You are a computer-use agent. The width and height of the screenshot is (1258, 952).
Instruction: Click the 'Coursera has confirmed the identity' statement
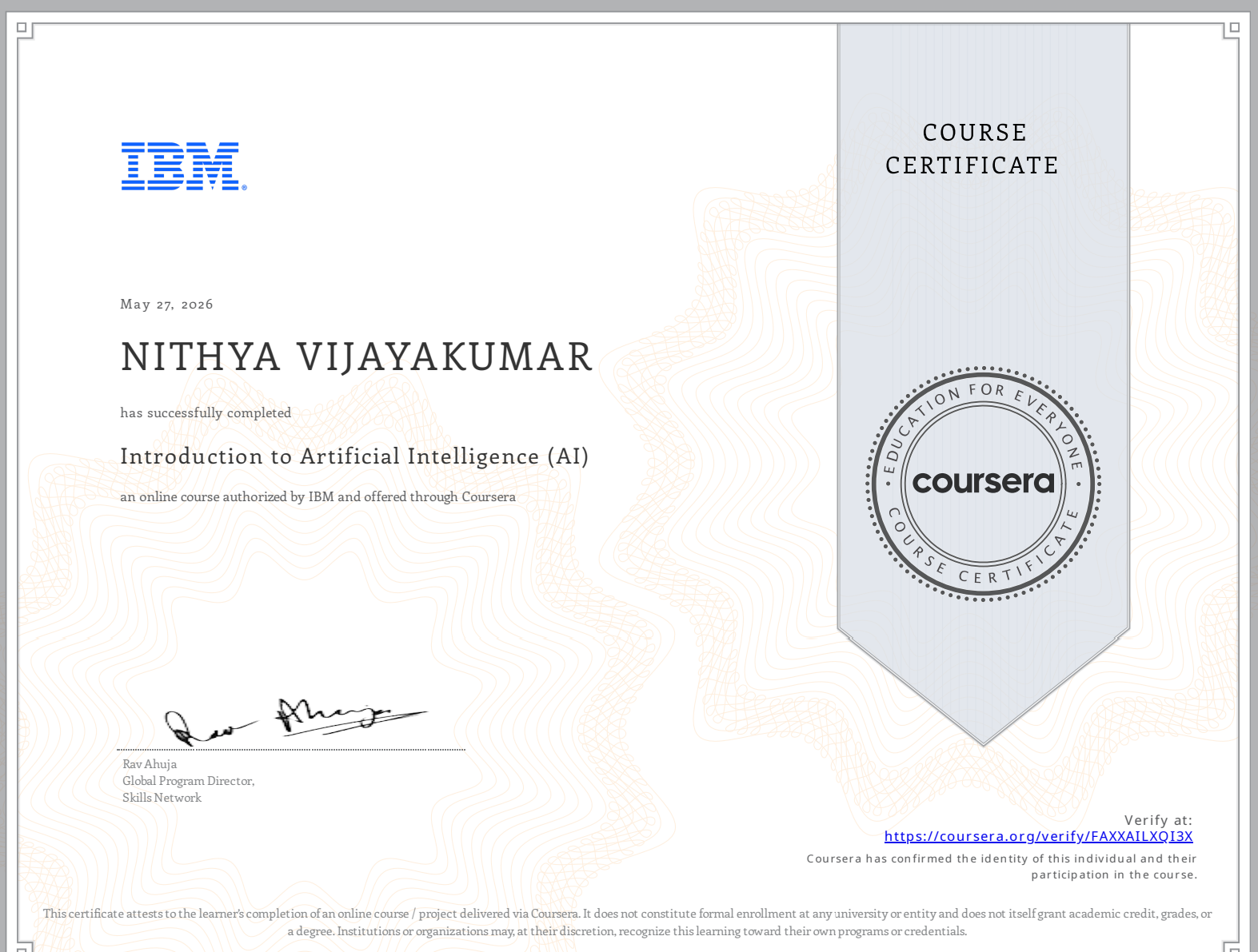tap(1001, 866)
